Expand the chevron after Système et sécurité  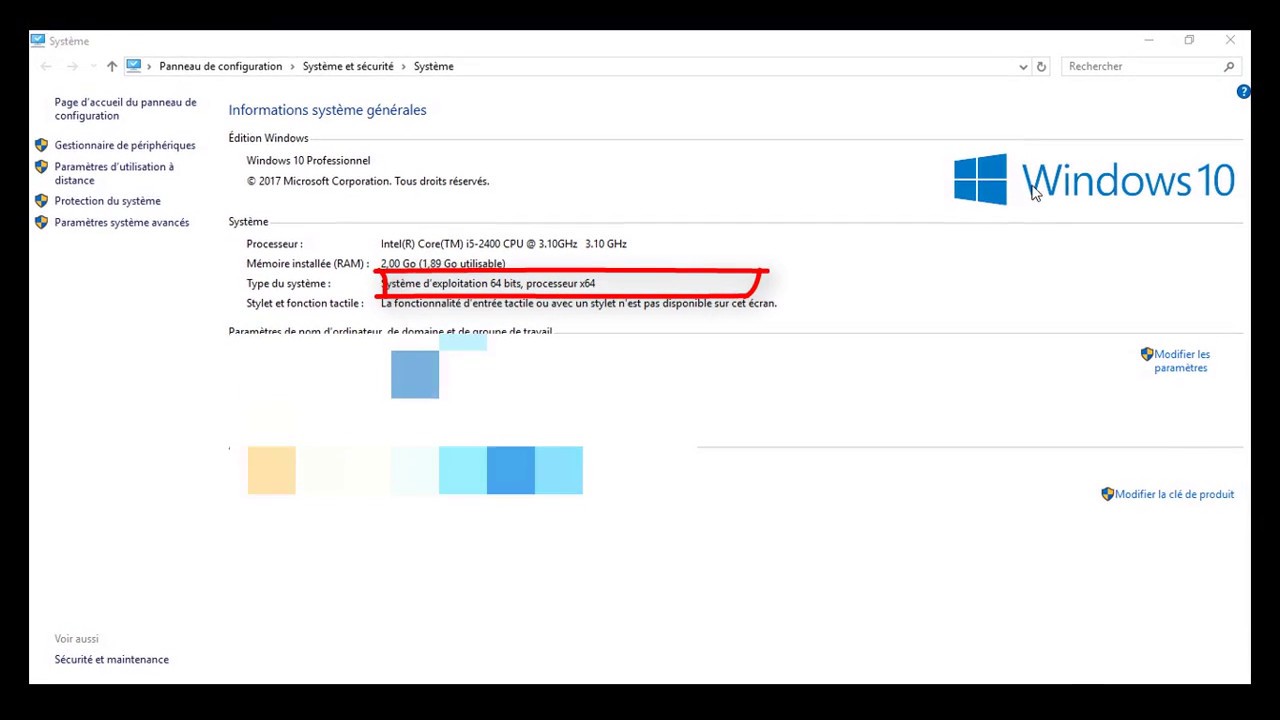click(404, 66)
